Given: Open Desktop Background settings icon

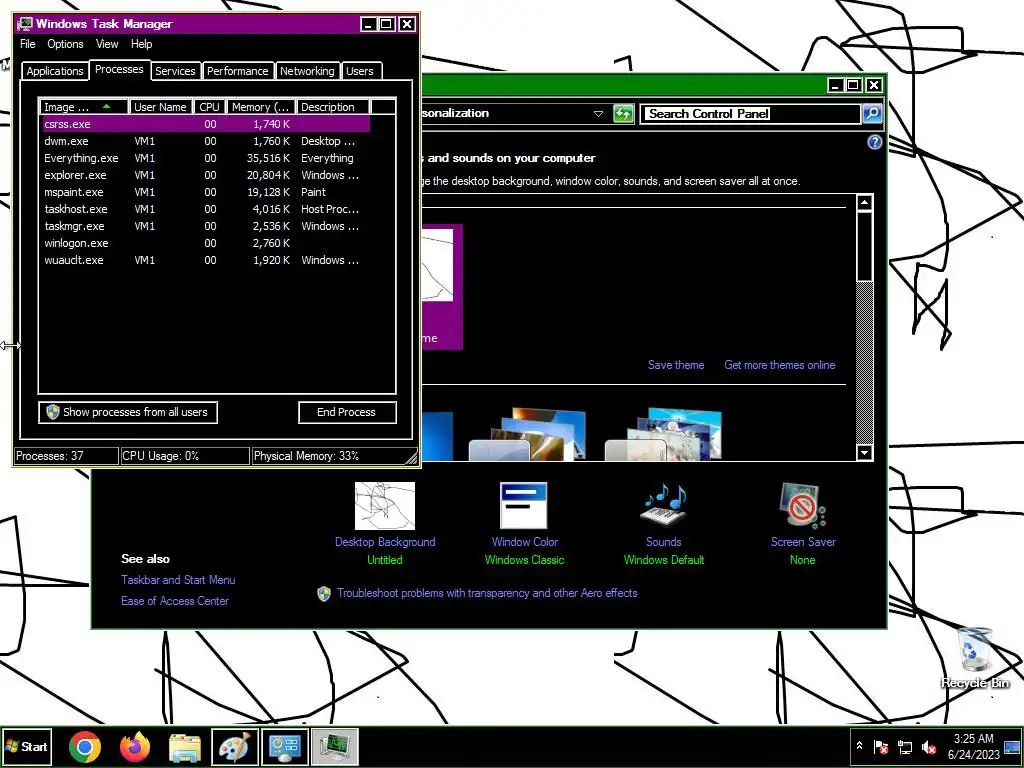Looking at the screenshot, I should coord(385,506).
